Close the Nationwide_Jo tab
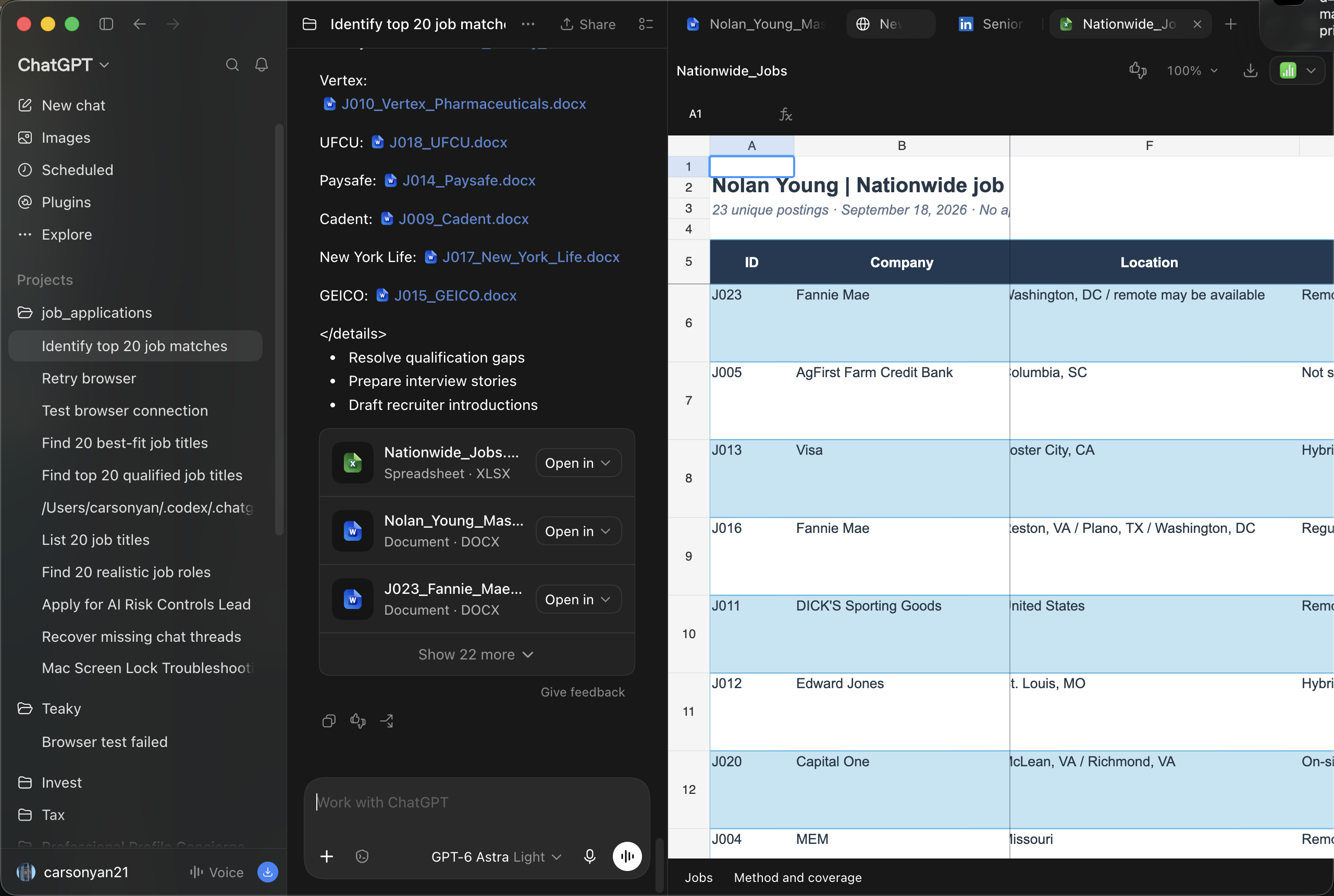Screen dimensions: 1334x896 point(1197,24)
